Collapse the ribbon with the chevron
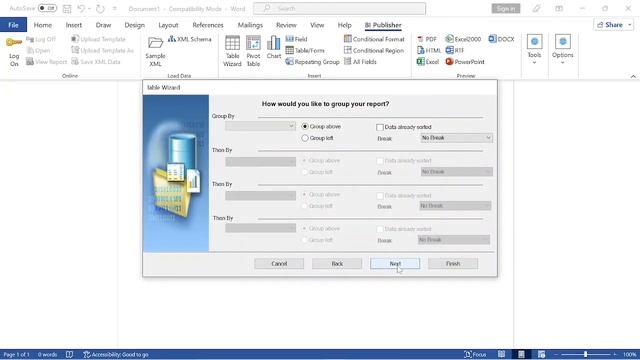Viewport: 640px width, 360px height. (x=633, y=76)
